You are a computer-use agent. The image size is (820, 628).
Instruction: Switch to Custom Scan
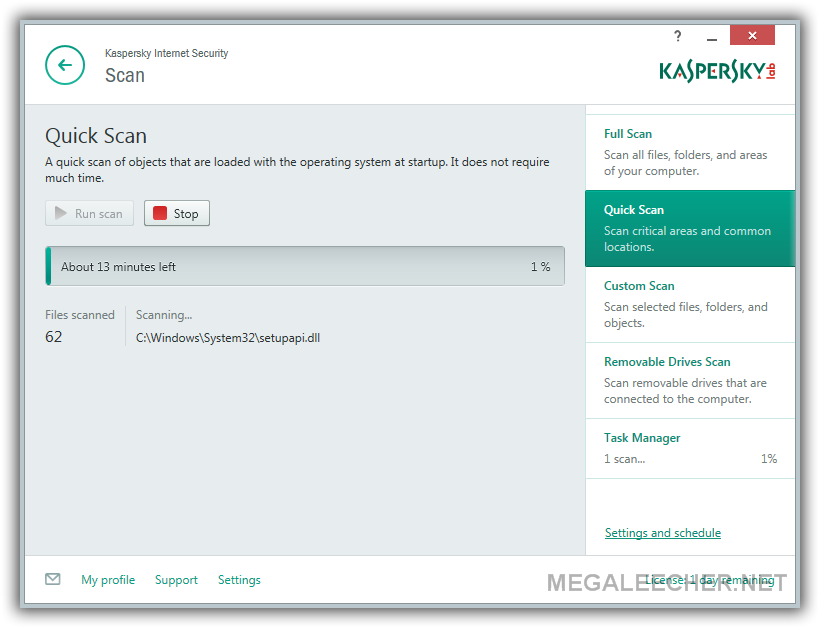(x=690, y=304)
